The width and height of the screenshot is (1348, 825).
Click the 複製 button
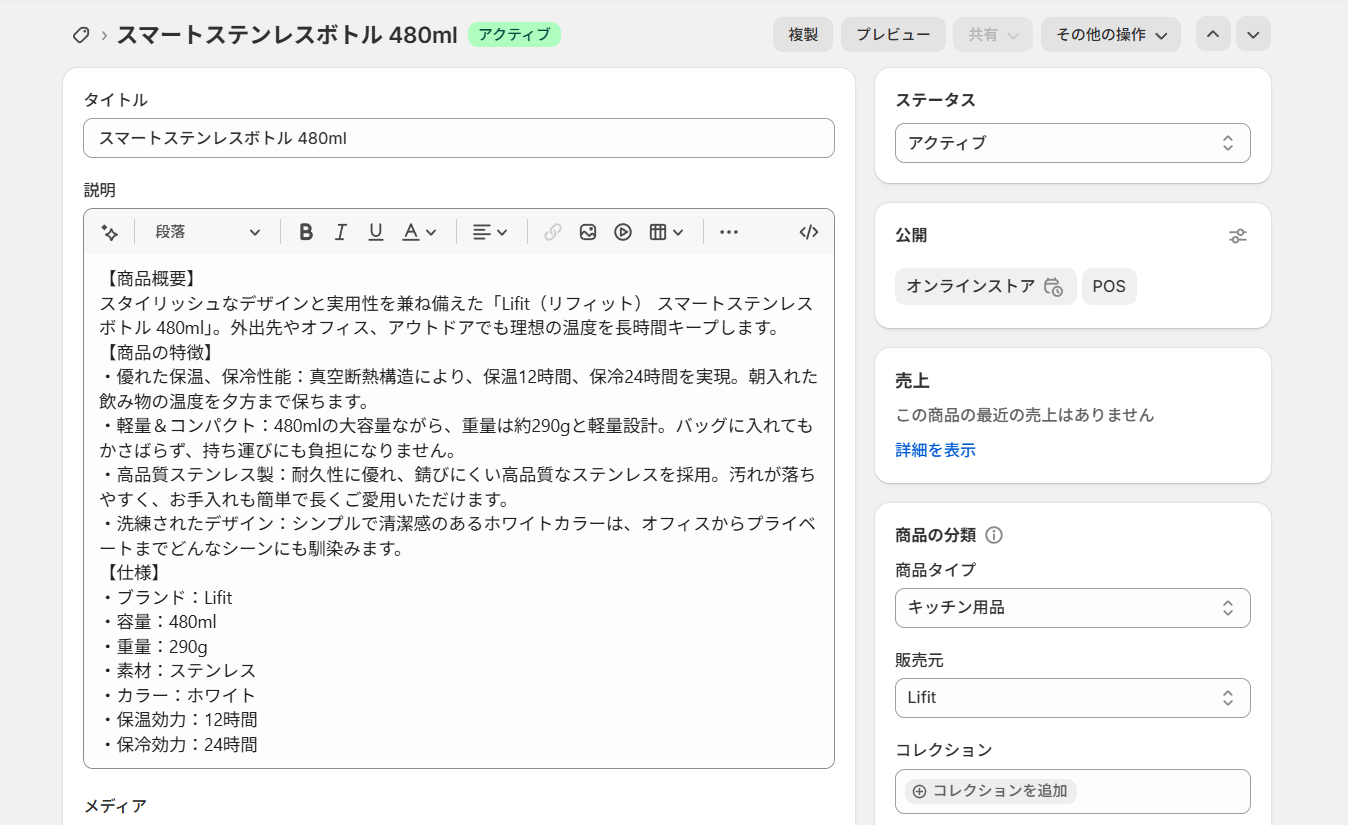[803, 34]
